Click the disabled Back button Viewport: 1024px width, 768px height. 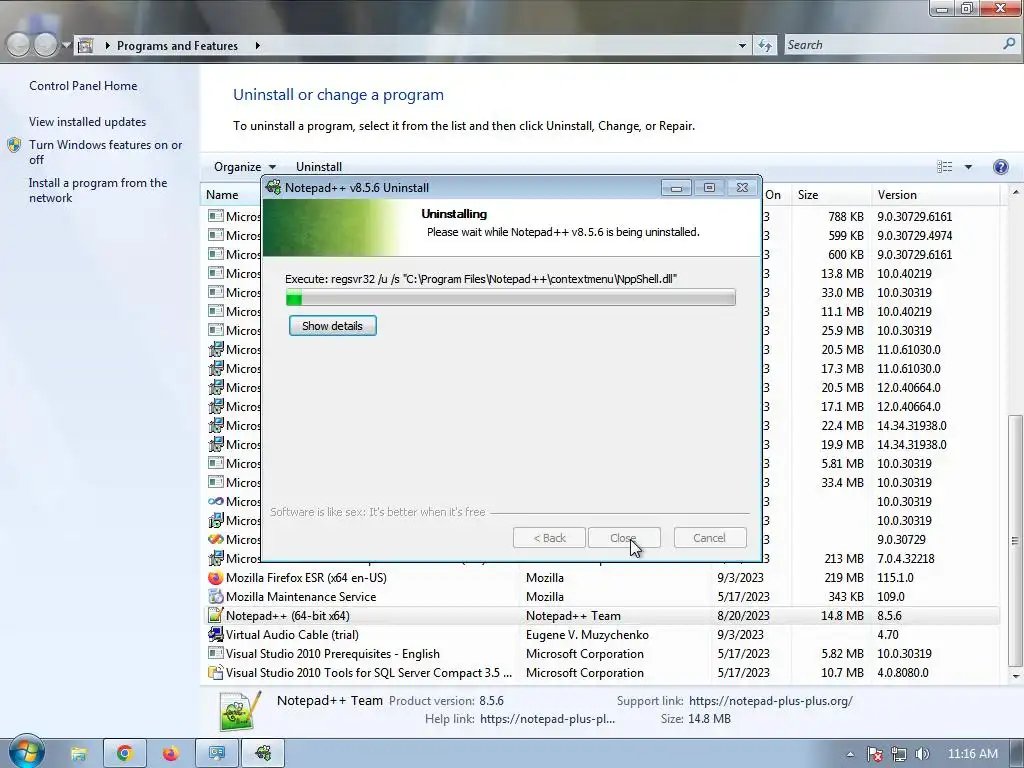[x=549, y=538]
